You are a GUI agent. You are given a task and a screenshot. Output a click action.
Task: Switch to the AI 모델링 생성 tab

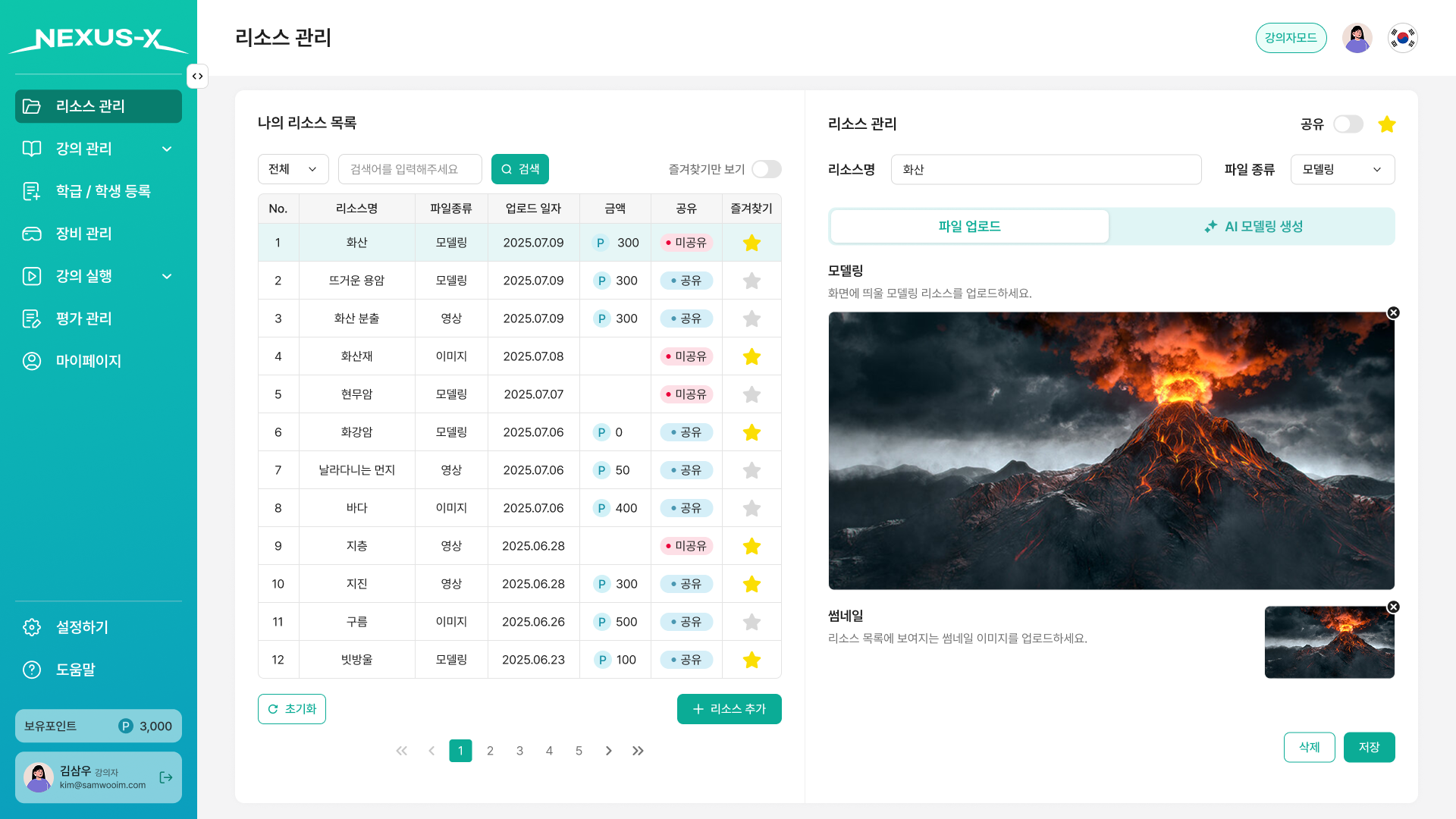[1253, 226]
